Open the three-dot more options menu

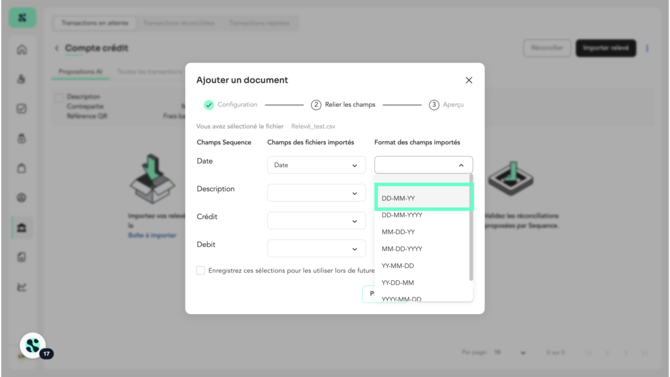click(x=647, y=48)
